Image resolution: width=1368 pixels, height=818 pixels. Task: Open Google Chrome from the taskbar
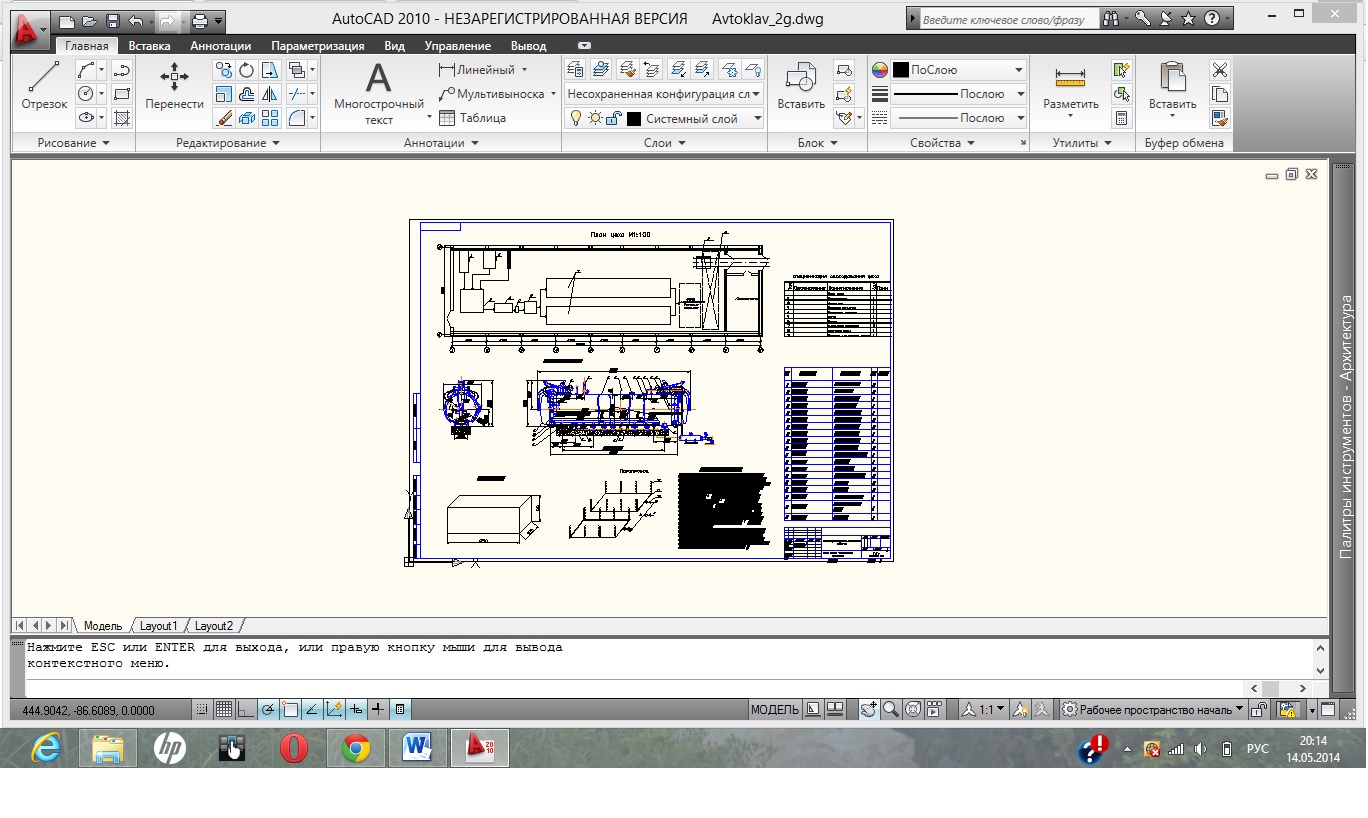pyautogui.click(x=356, y=748)
